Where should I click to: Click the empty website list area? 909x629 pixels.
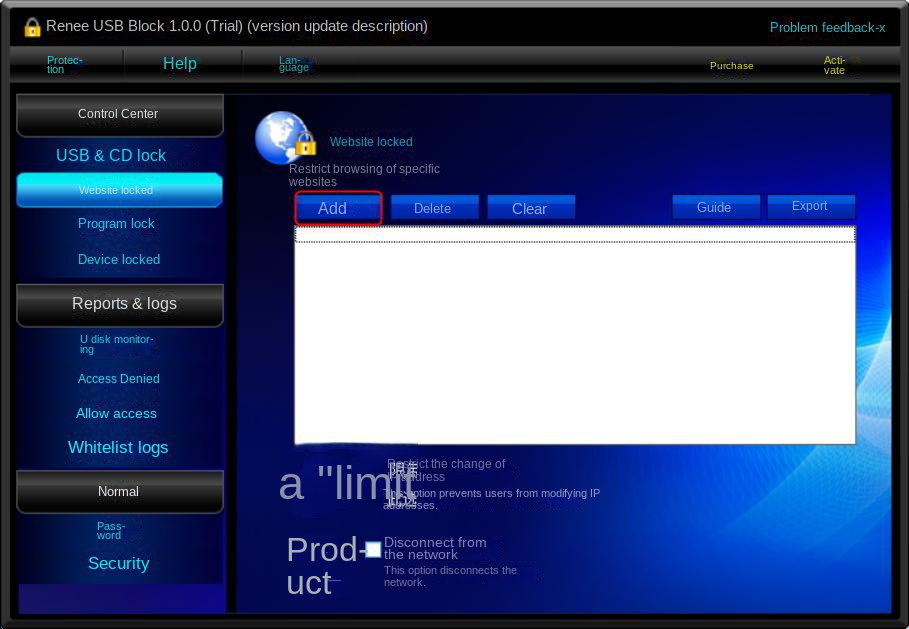[x=575, y=340]
